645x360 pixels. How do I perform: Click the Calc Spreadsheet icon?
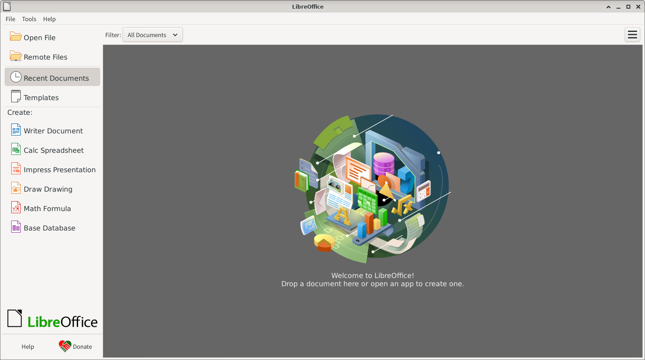point(16,149)
